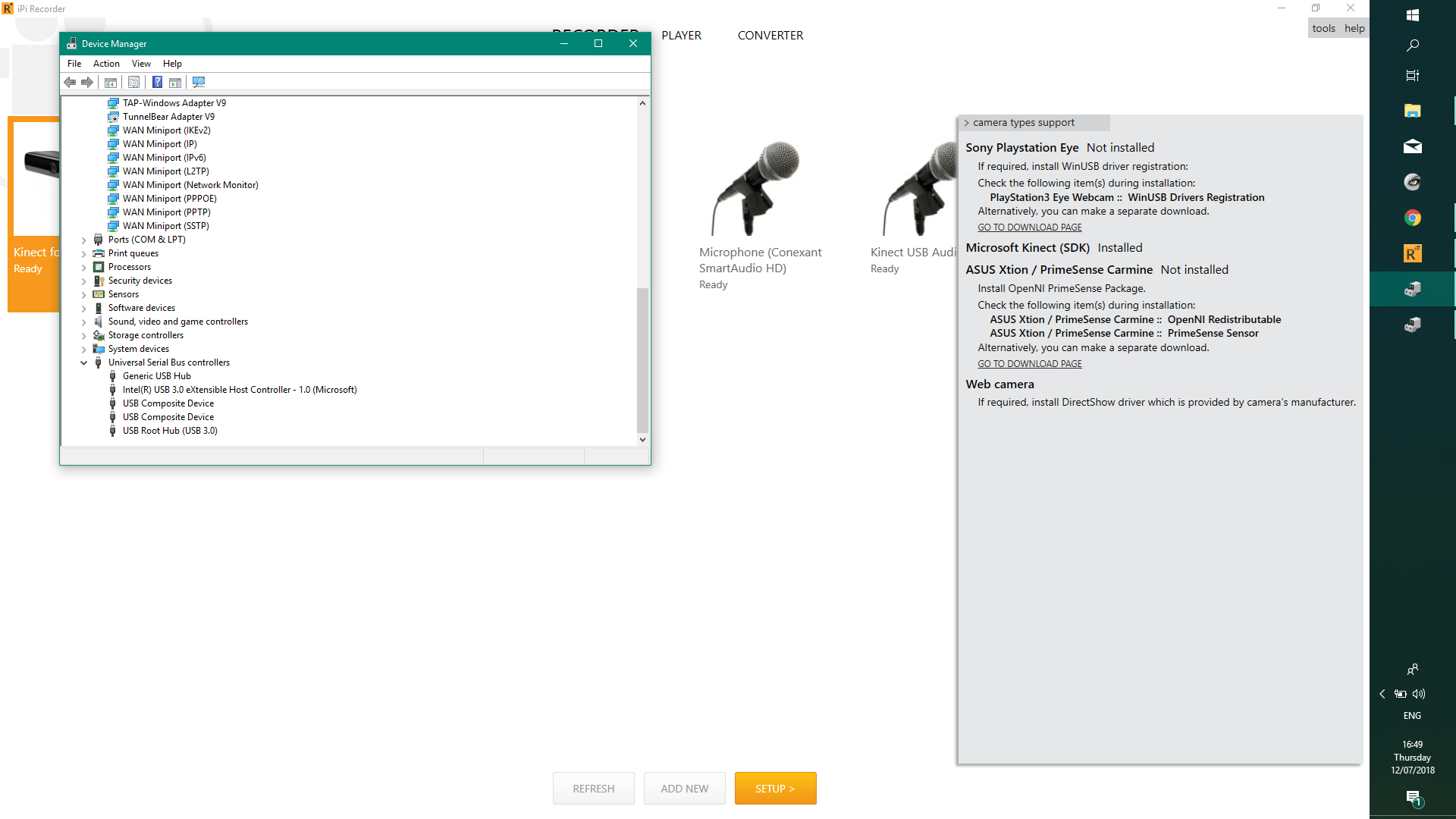Click the Storage controllers category icon
This screenshot has height=819, width=1456.
coord(99,335)
